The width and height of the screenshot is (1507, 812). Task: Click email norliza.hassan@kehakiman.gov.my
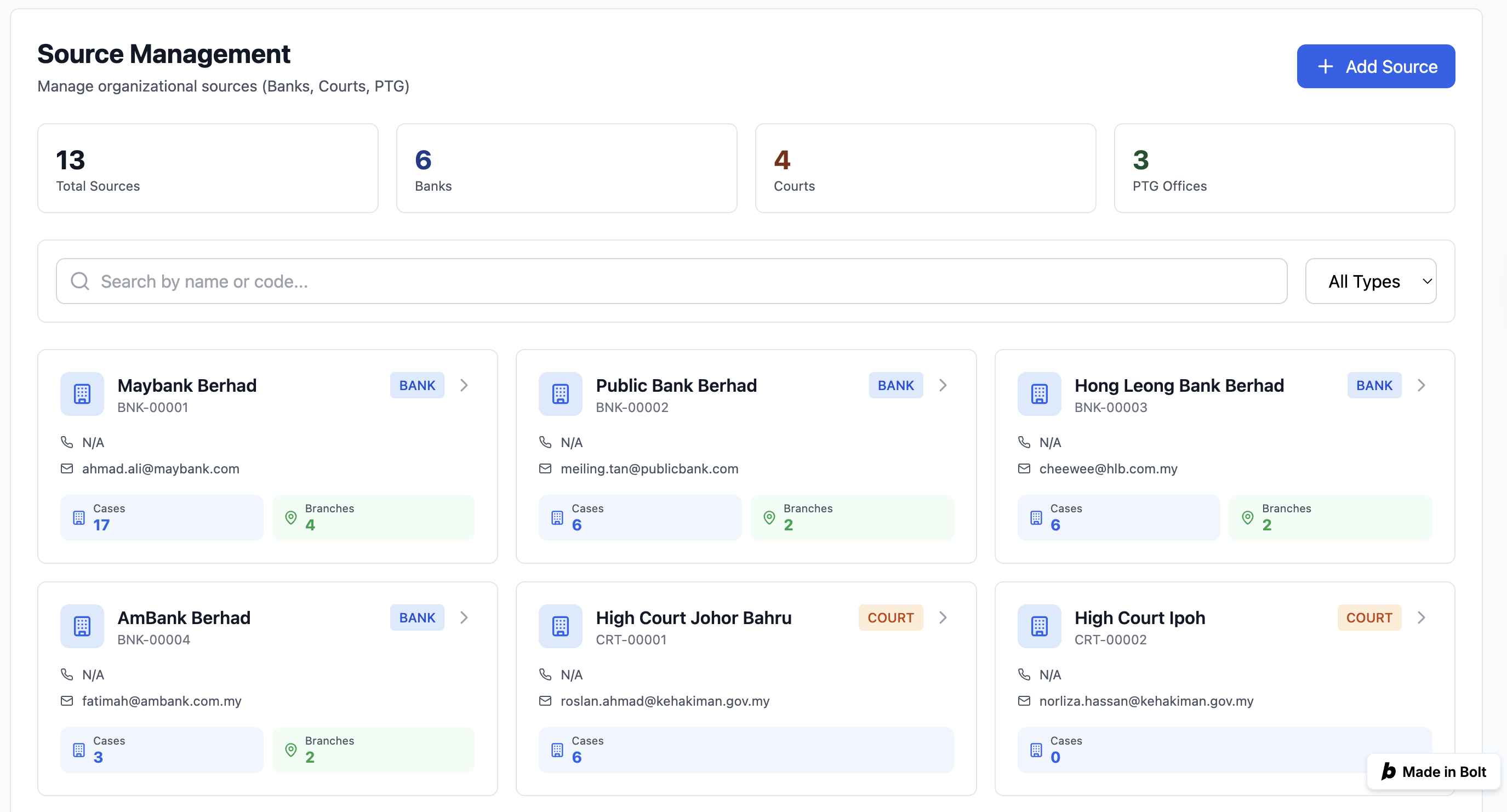coord(1146,700)
